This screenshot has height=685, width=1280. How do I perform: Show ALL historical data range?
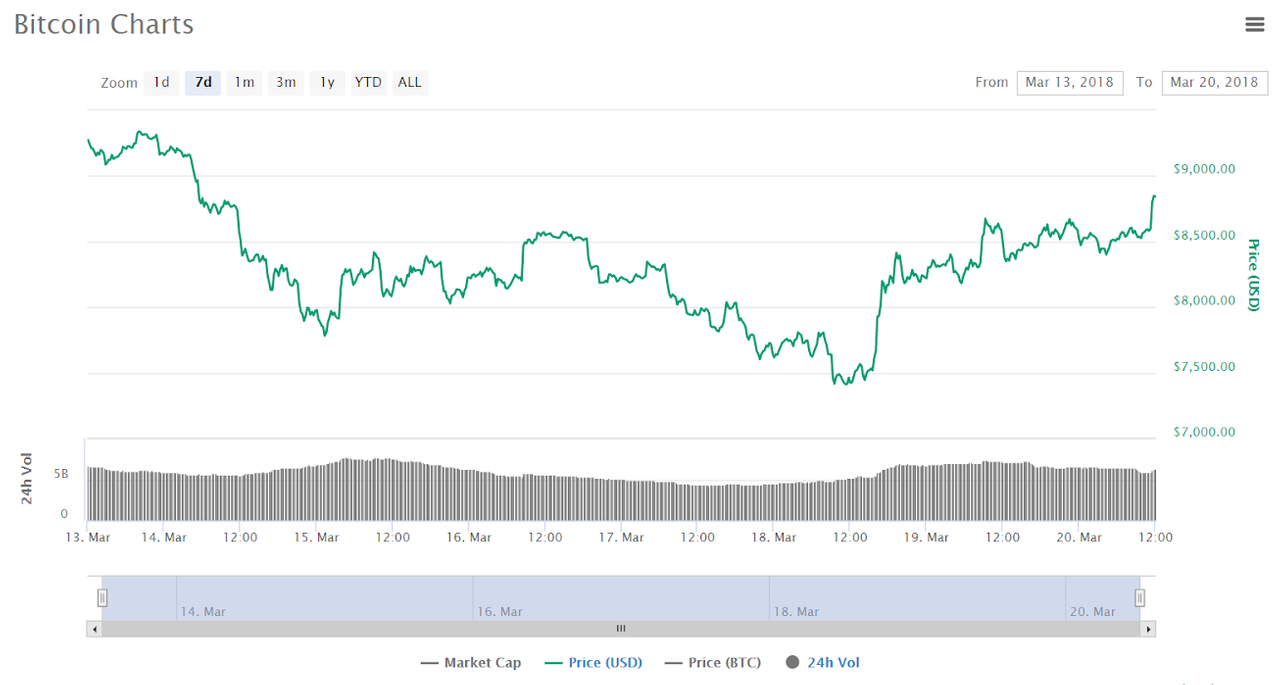tap(410, 82)
